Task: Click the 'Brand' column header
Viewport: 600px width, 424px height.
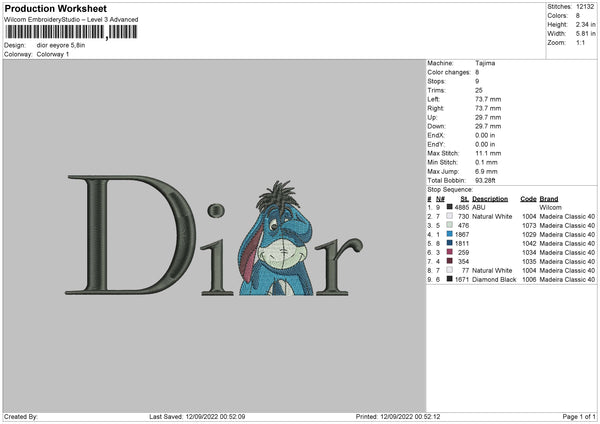Action: click(x=549, y=199)
